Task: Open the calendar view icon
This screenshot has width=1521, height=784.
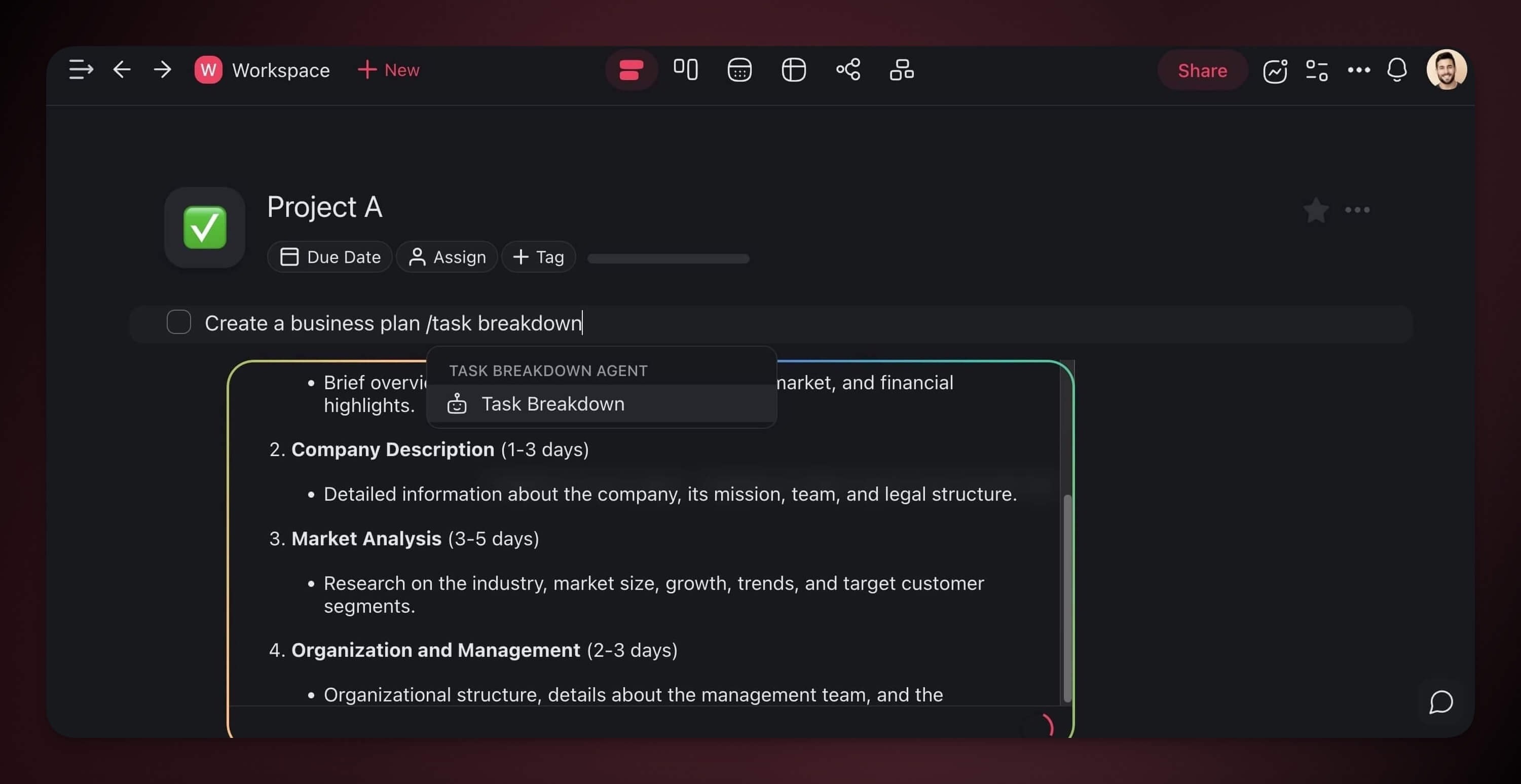Action: point(739,69)
